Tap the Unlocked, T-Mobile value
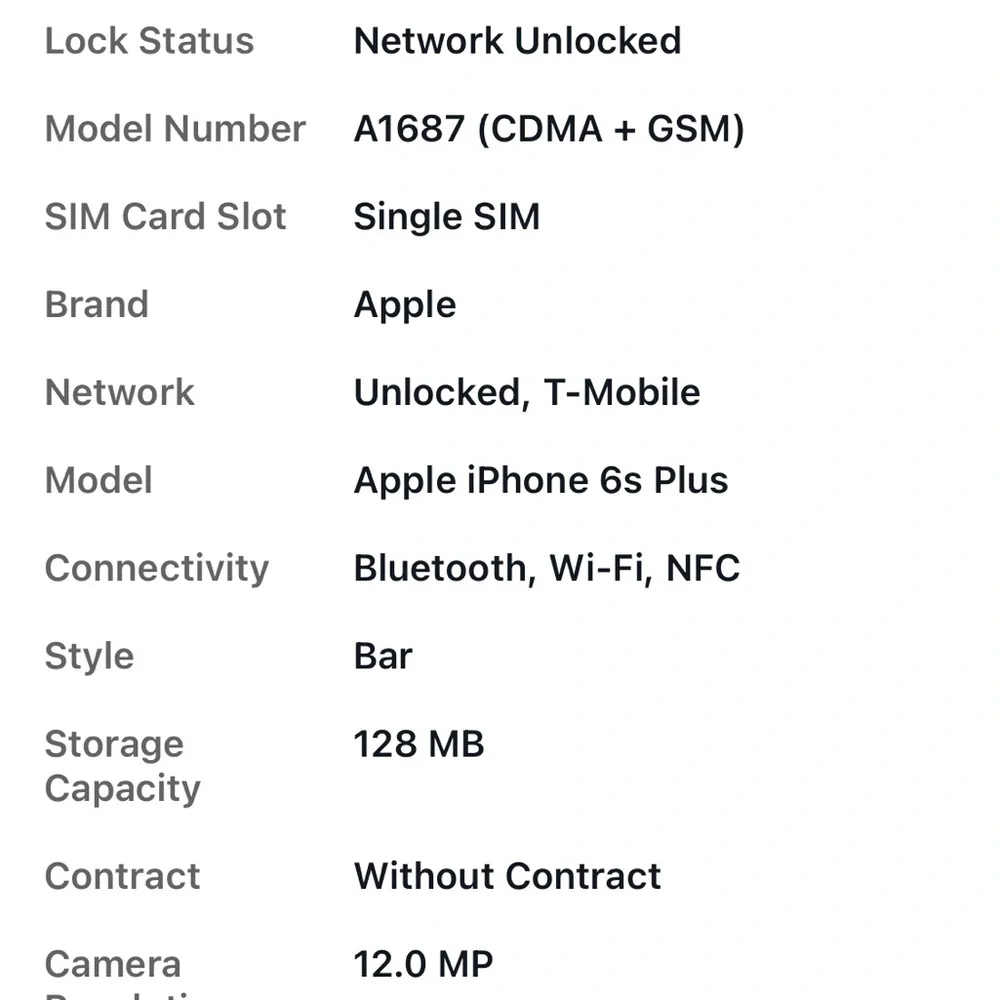Viewport: 1000px width, 1000px height. 527,393
